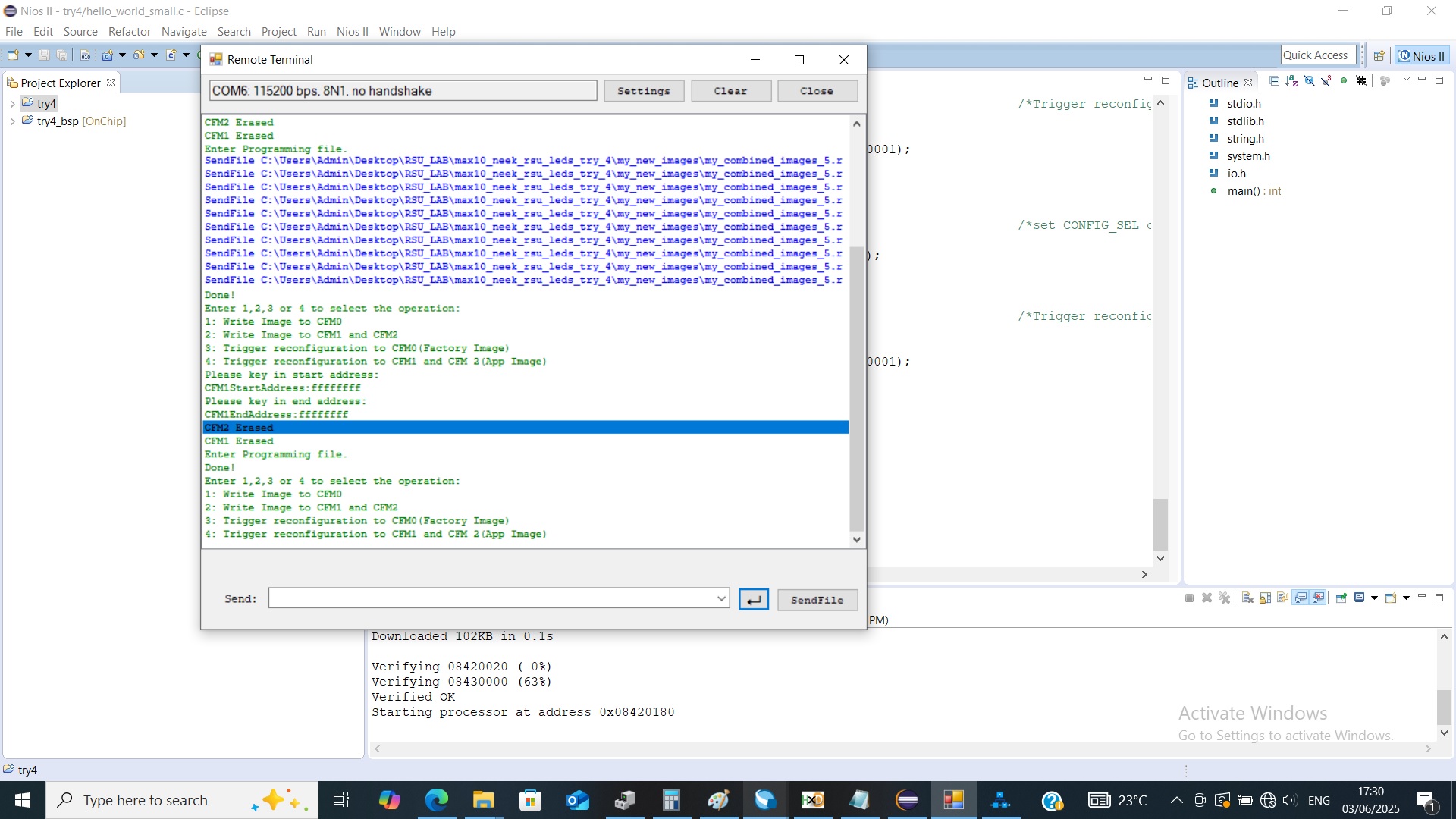Toggle Scroll Lock in the Console panel
The image size is (1456, 819).
tap(1265, 598)
